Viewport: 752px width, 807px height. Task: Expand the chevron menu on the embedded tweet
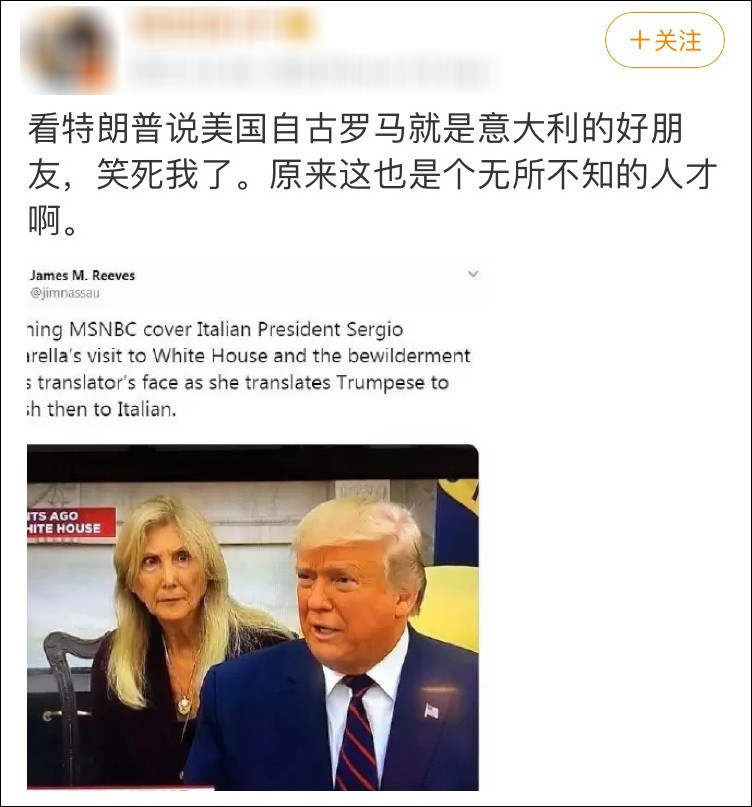pyautogui.click(x=473, y=274)
